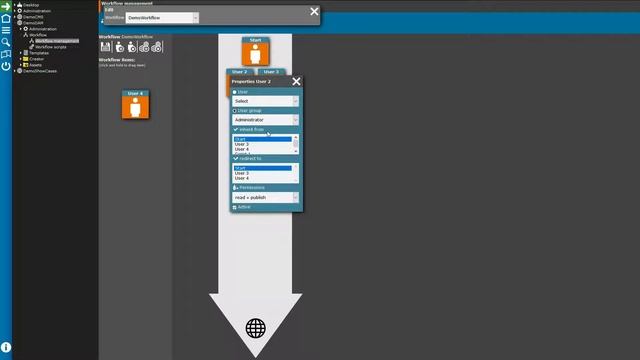Open the search magnifier icon
Image resolution: width=640 pixels, height=360 pixels.
[x=6, y=42]
